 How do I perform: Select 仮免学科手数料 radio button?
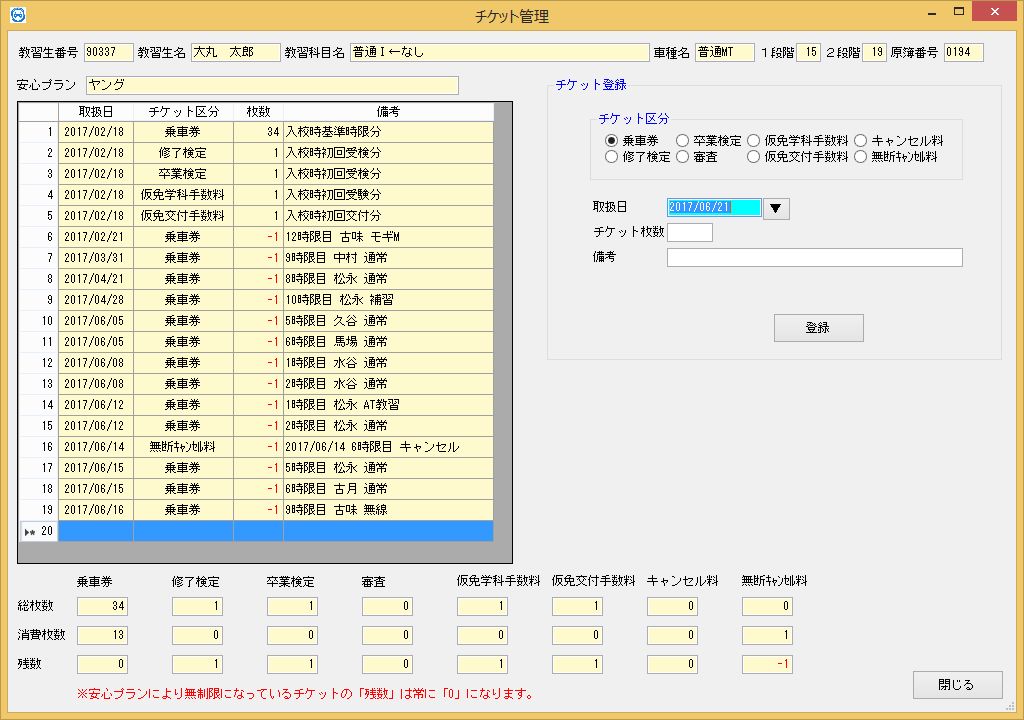755,141
